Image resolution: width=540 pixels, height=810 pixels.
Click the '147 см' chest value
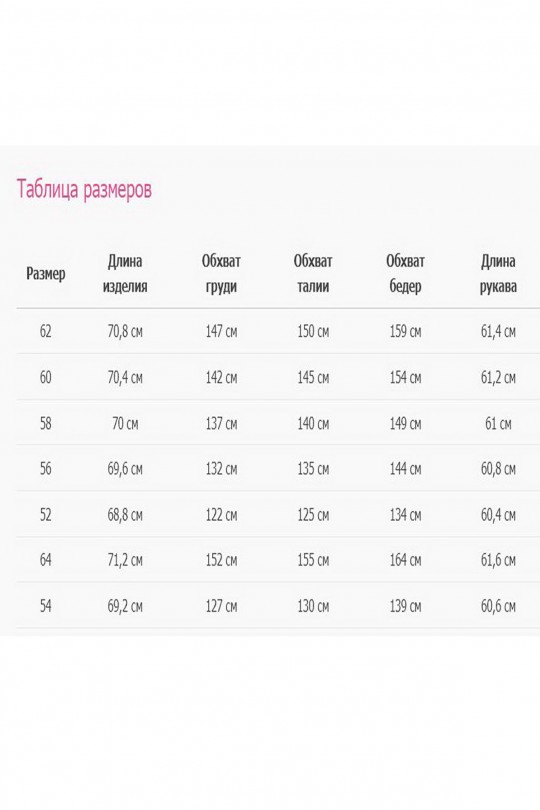221,331
